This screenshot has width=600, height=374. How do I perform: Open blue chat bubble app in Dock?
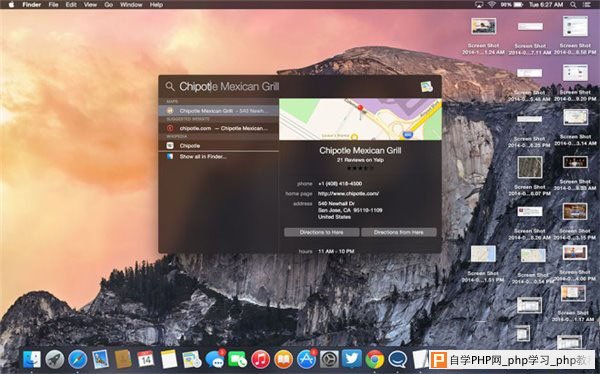398,359
